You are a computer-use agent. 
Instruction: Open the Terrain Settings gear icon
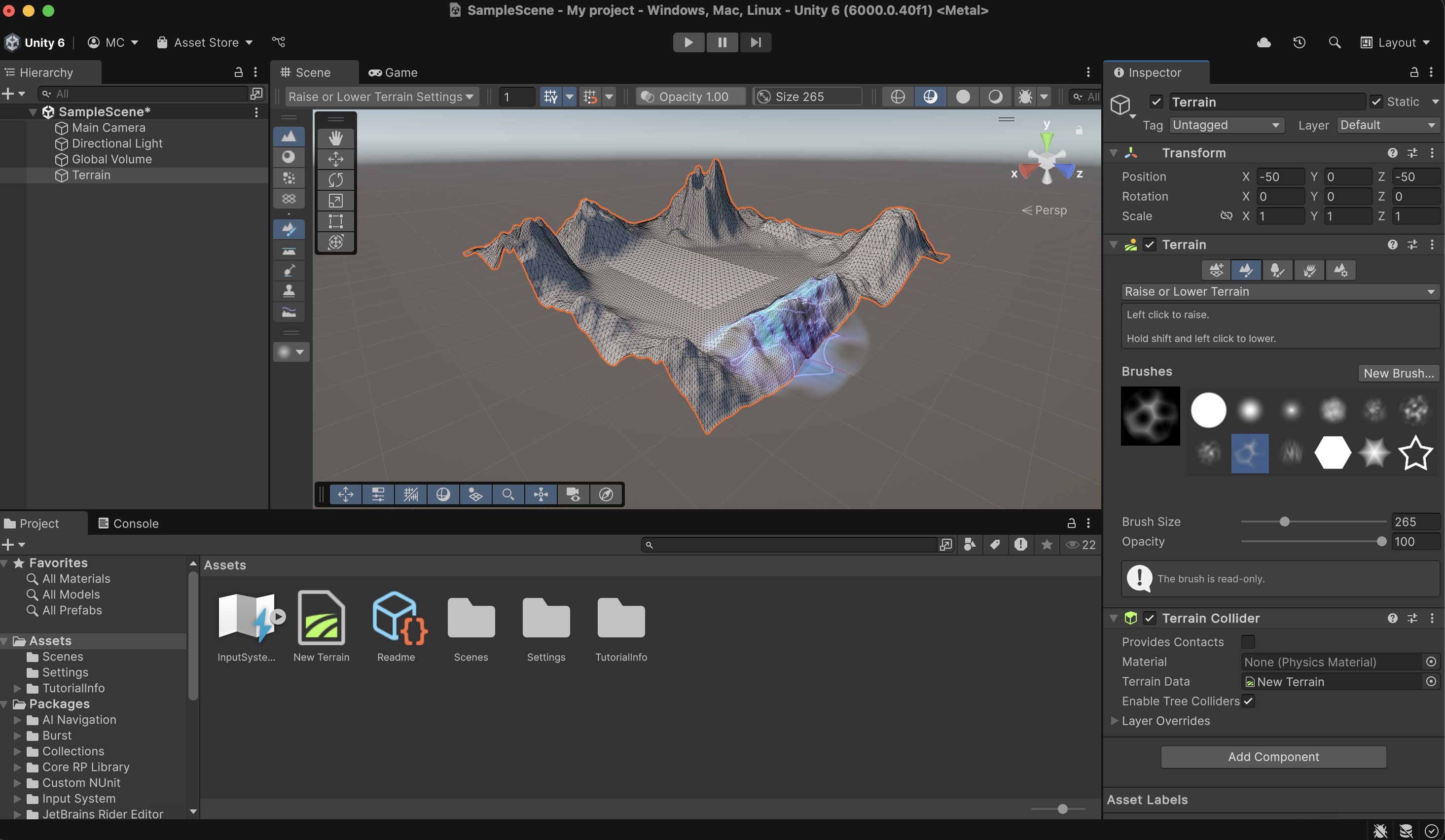pyautogui.click(x=1340, y=270)
